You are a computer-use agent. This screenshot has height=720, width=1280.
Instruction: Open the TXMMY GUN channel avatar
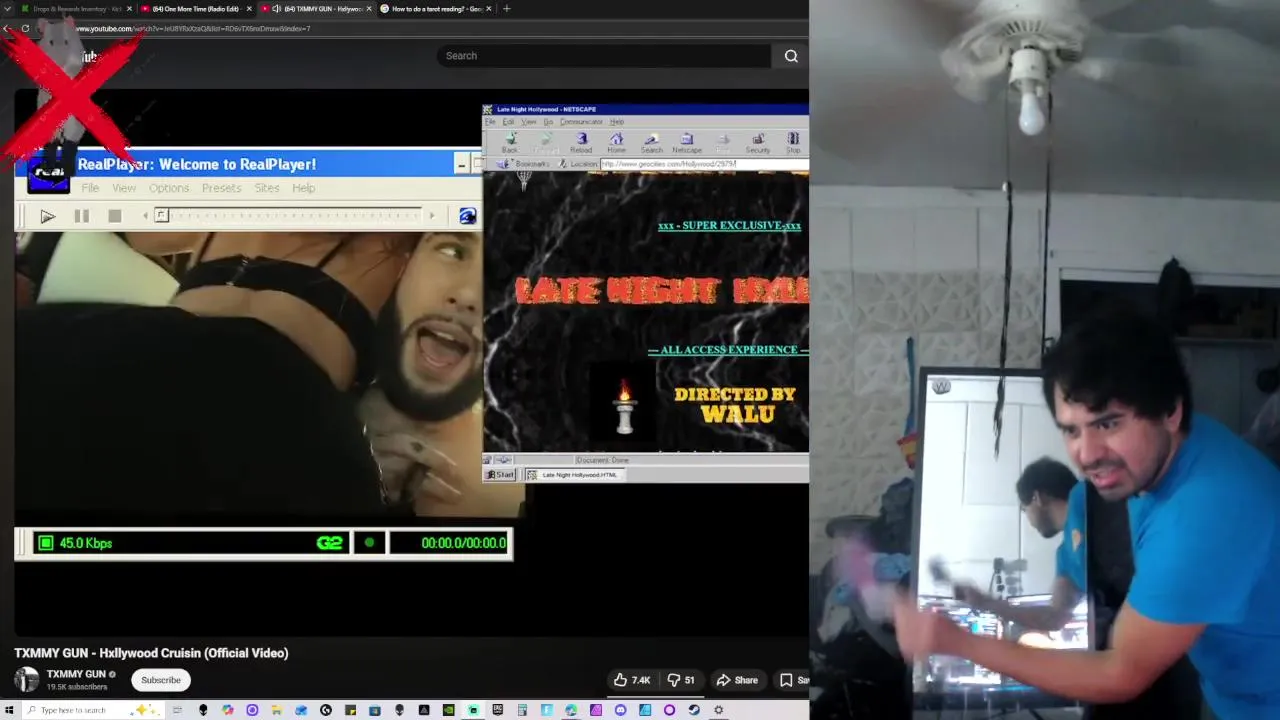click(x=27, y=680)
